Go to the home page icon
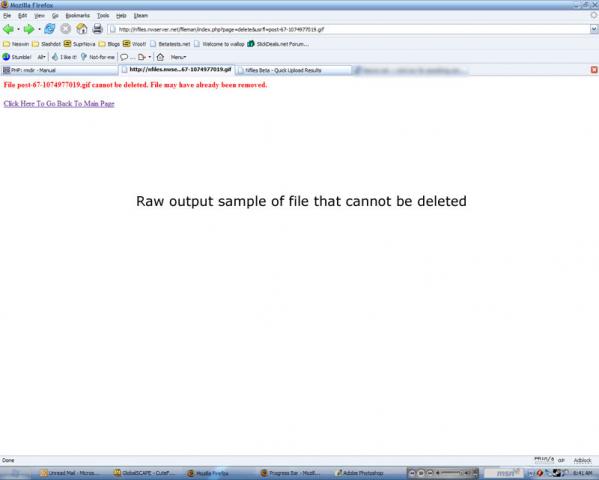Image resolution: width=599 pixels, height=480 pixels. click(x=82, y=29)
